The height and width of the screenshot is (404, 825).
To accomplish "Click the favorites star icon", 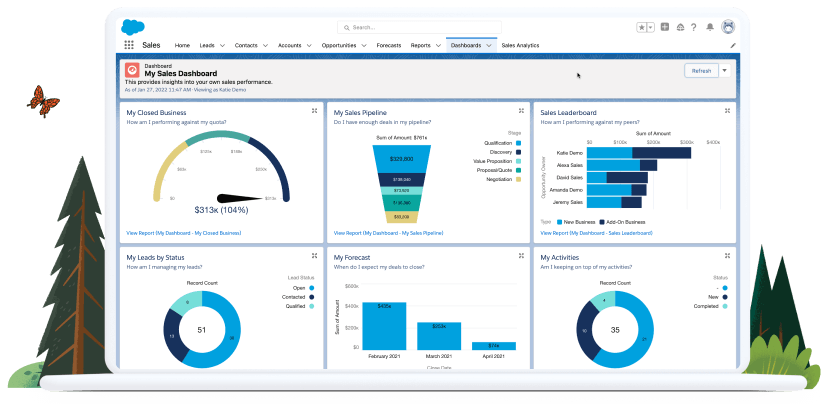I will (642, 27).
